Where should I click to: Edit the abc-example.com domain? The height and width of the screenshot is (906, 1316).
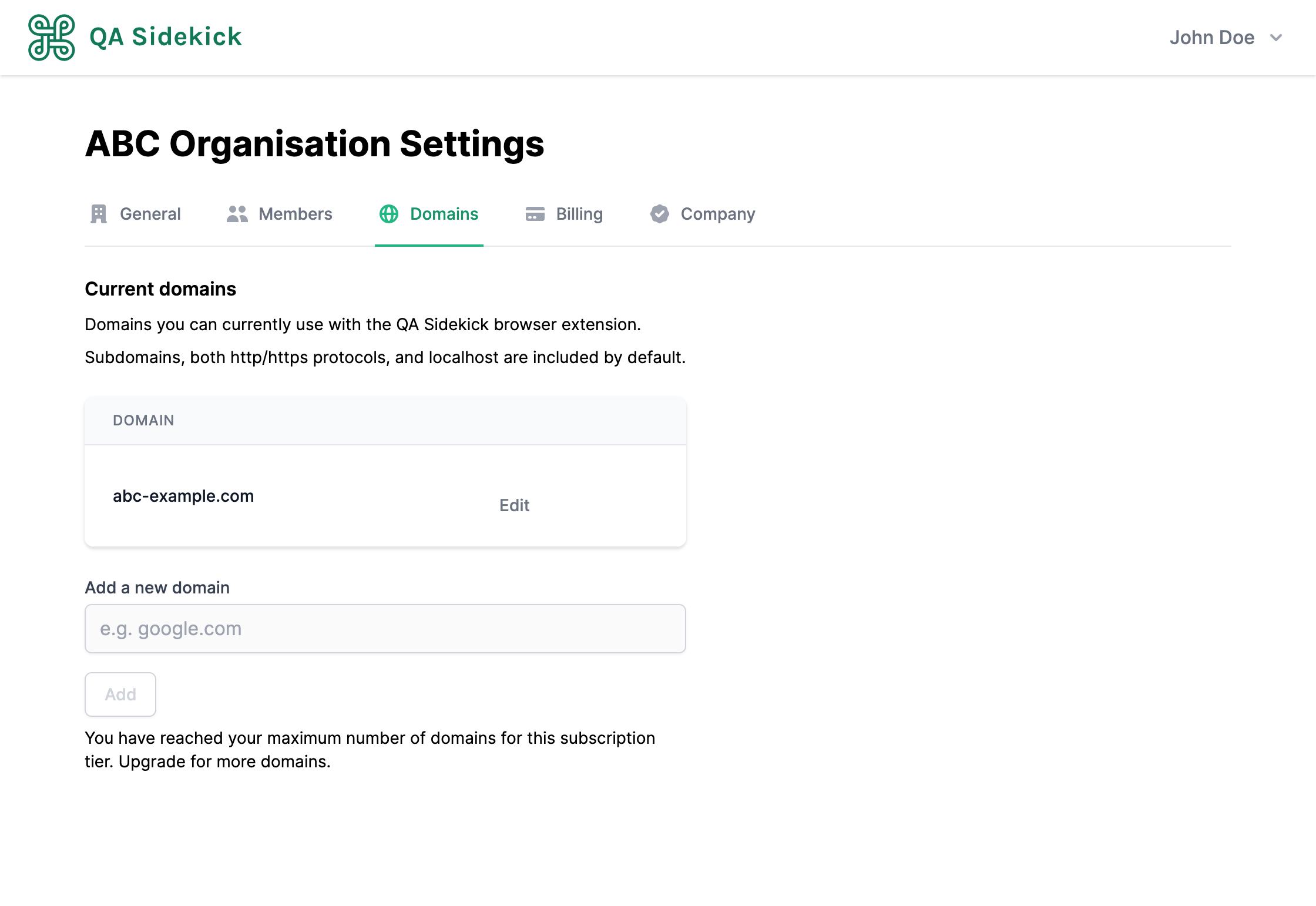(x=515, y=505)
